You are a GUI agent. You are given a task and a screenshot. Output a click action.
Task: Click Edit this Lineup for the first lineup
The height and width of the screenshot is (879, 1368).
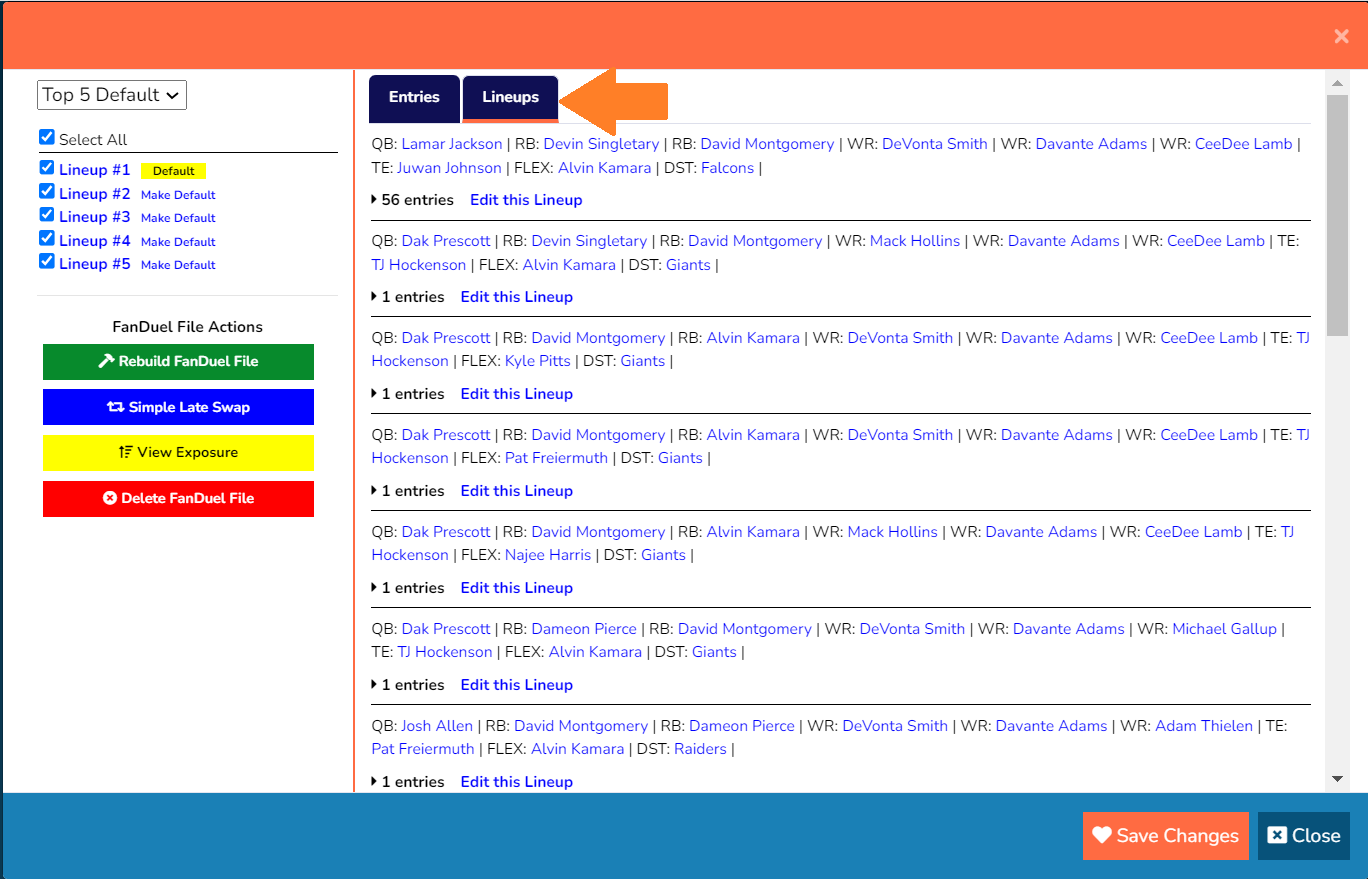(526, 199)
